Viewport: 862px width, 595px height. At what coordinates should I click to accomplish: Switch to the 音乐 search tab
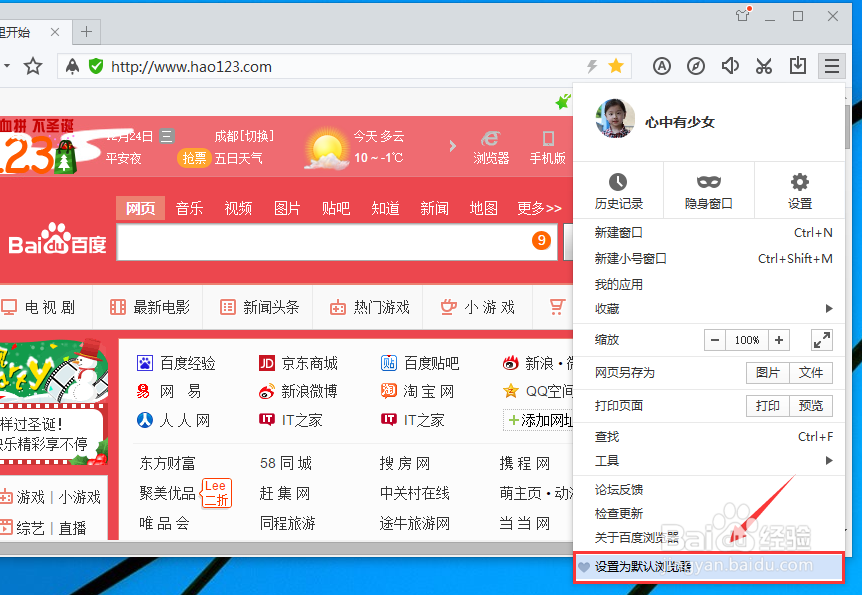[190, 208]
